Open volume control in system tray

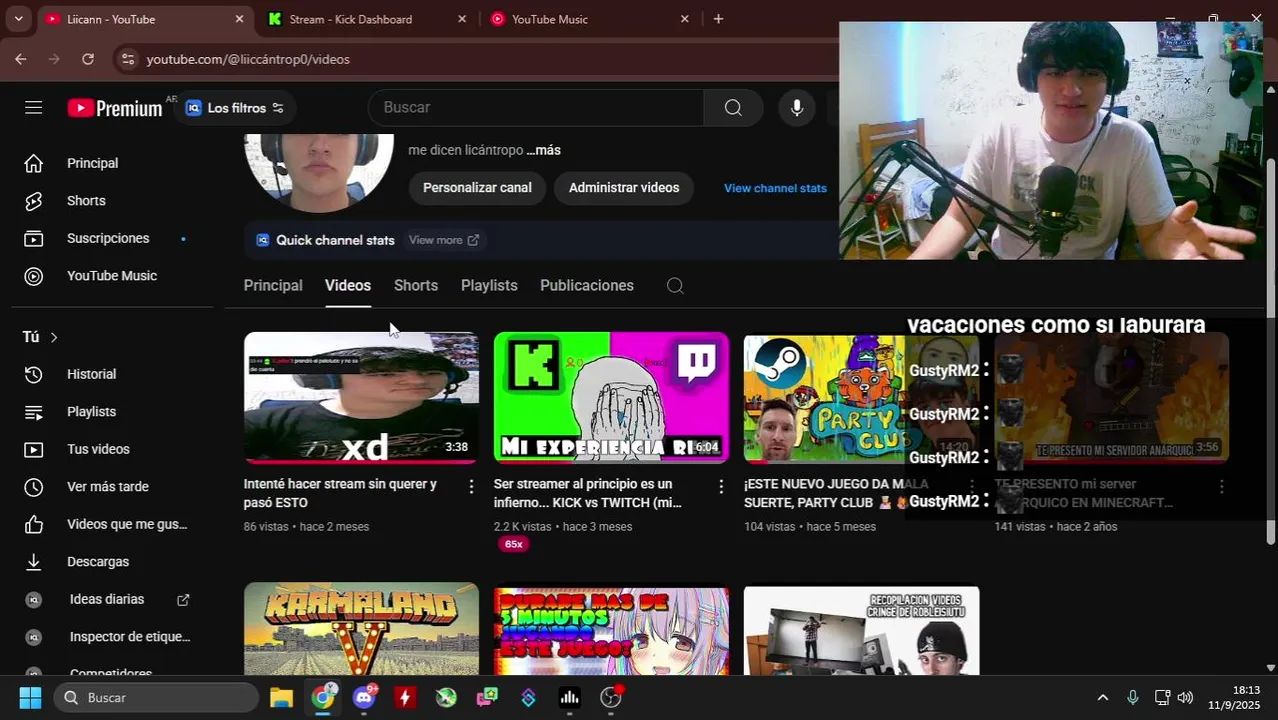click(1185, 697)
